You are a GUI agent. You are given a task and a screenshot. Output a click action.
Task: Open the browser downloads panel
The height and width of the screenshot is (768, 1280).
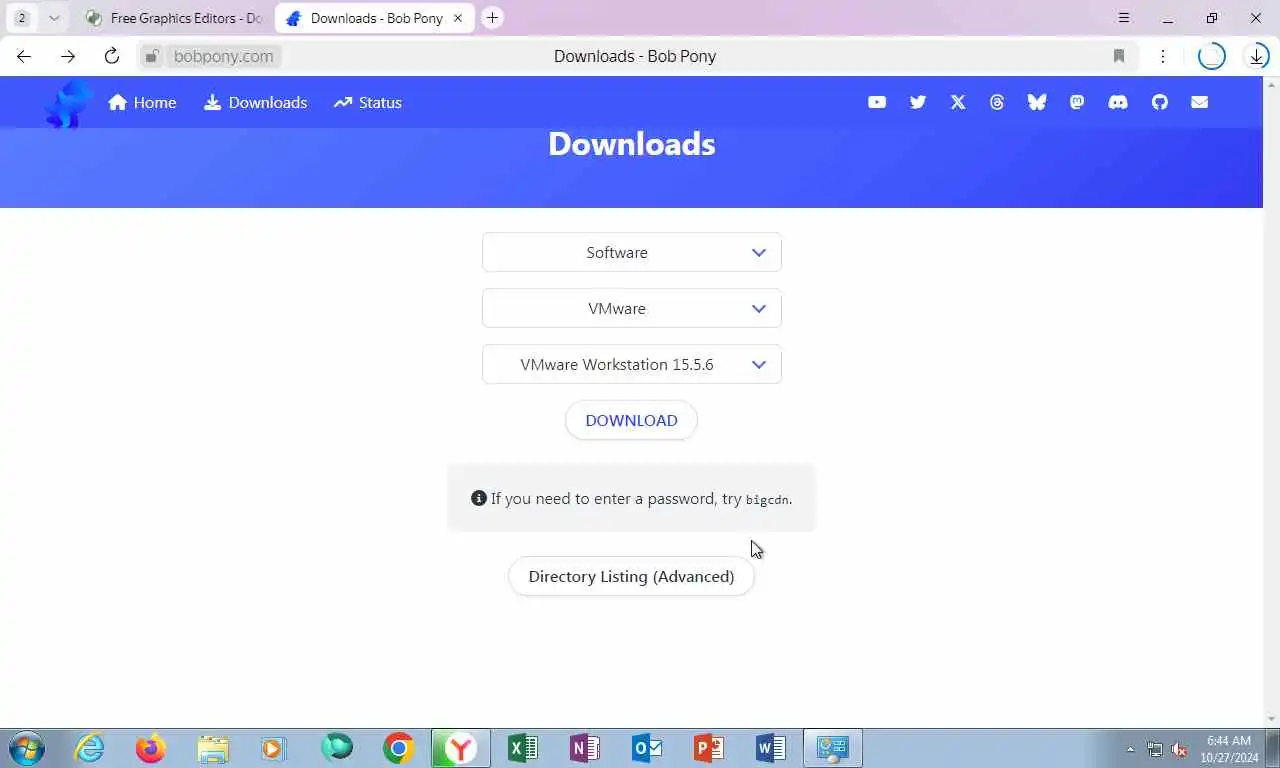[1257, 56]
